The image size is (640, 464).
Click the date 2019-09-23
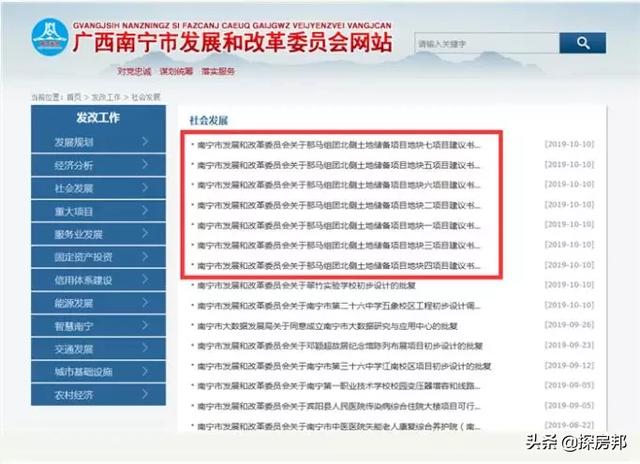pyautogui.click(x=569, y=345)
